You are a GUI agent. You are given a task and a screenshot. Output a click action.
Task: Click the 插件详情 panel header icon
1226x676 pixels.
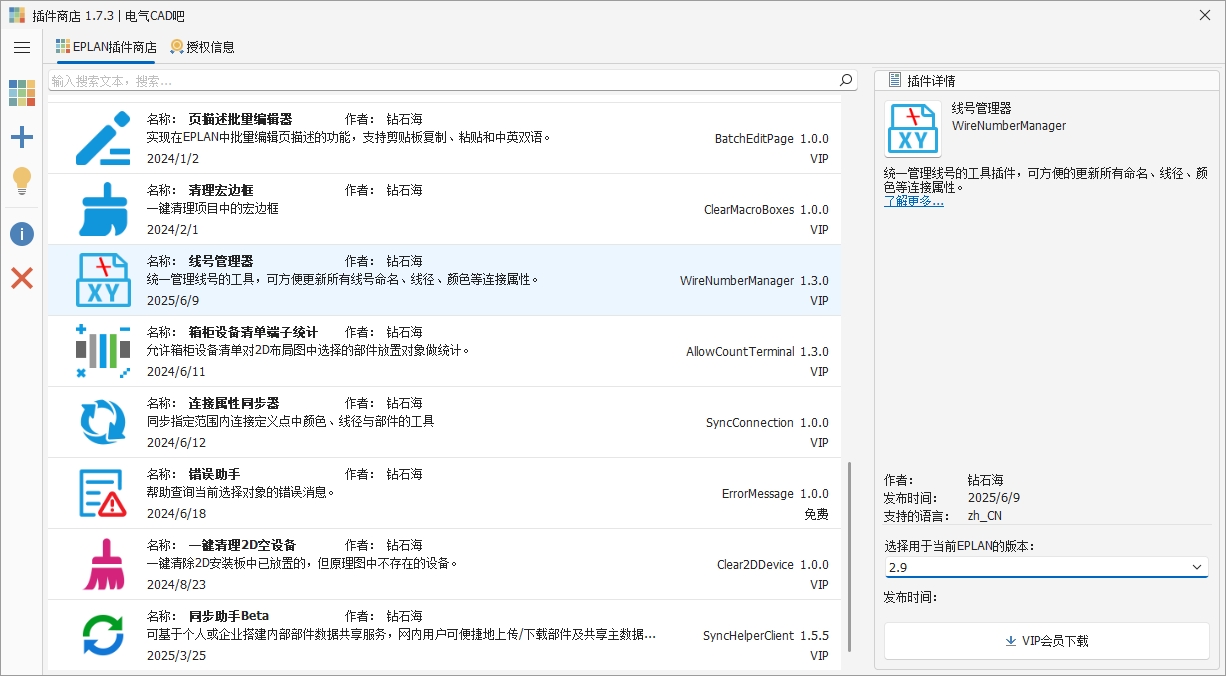tap(895, 80)
